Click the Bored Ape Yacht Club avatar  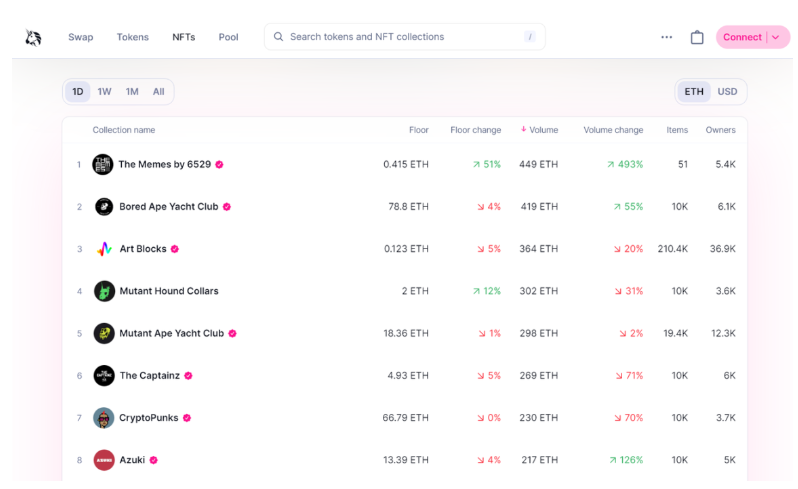pos(104,207)
